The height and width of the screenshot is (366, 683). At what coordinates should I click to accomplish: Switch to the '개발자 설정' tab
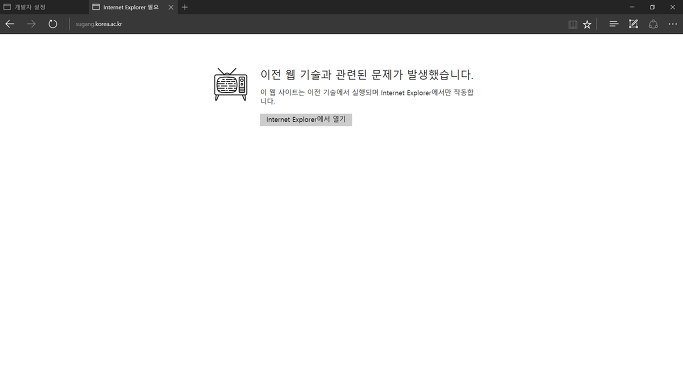[x=44, y=7]
